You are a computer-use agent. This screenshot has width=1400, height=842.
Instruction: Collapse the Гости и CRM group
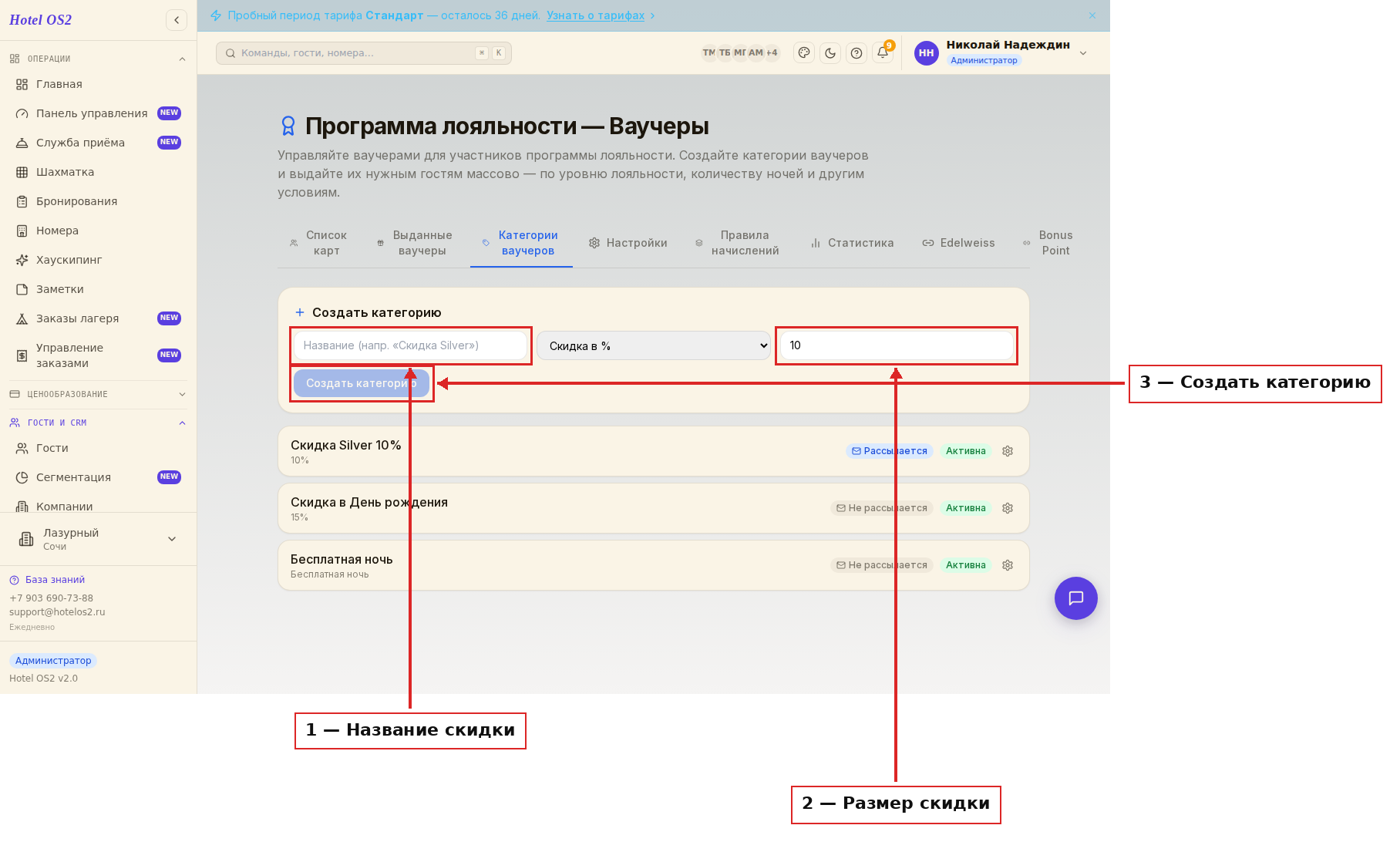point(98,423)
